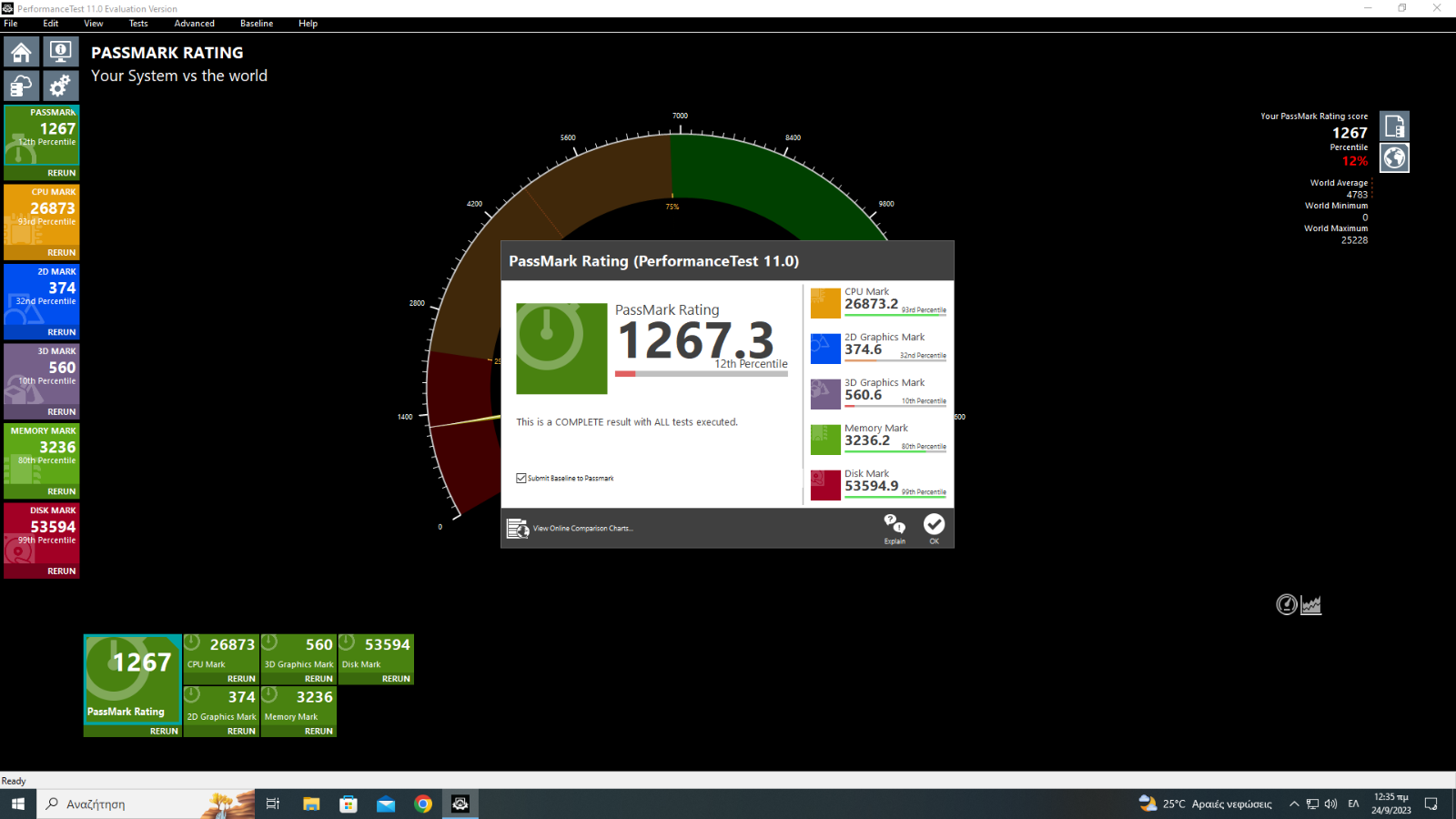This screenshot has height=819, width=1456.
Task: Click the 12th percentile bar under 1267.3
Action: (x=701, y=374)
